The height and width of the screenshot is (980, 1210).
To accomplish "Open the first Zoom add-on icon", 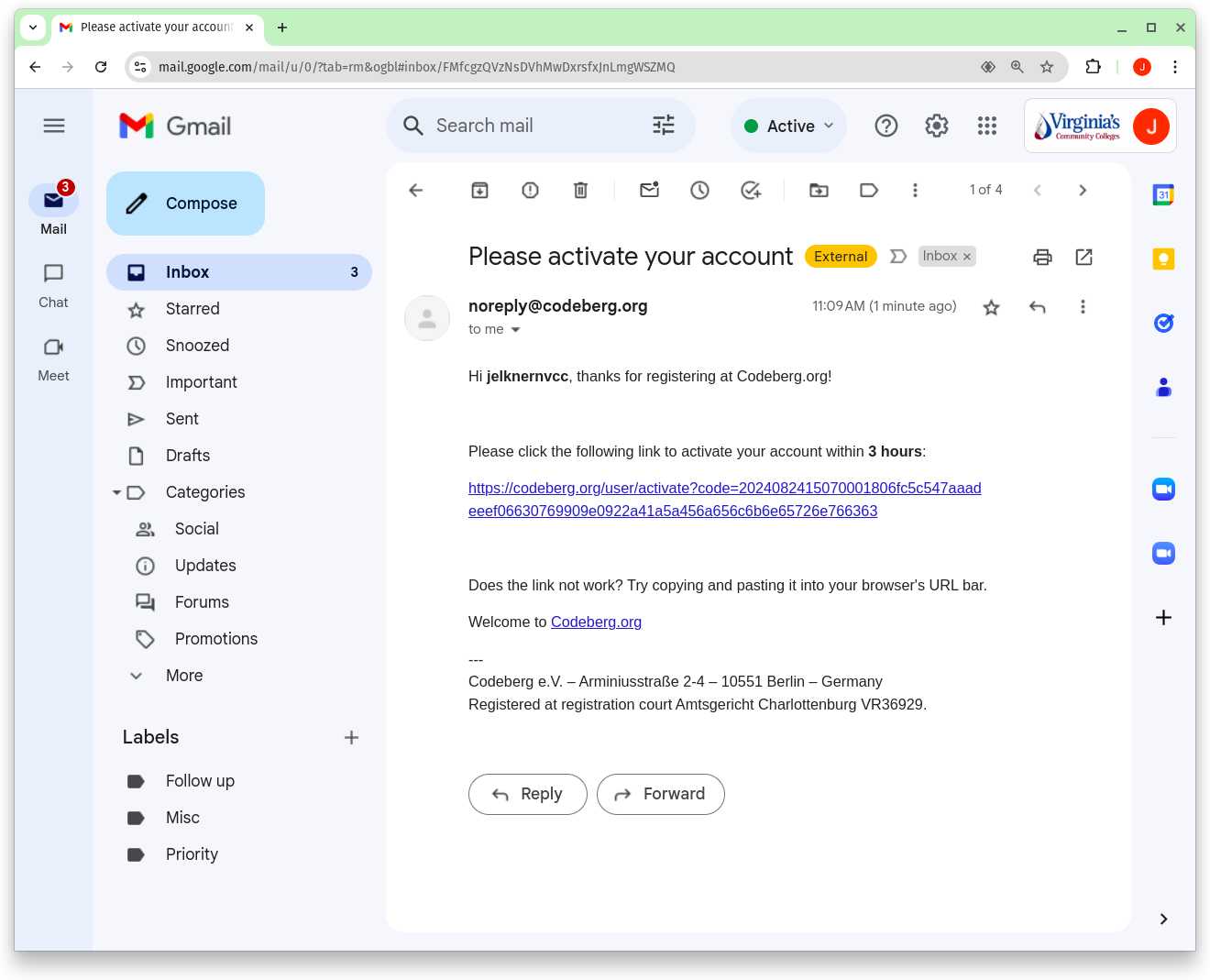I will tap(1163, 490).
